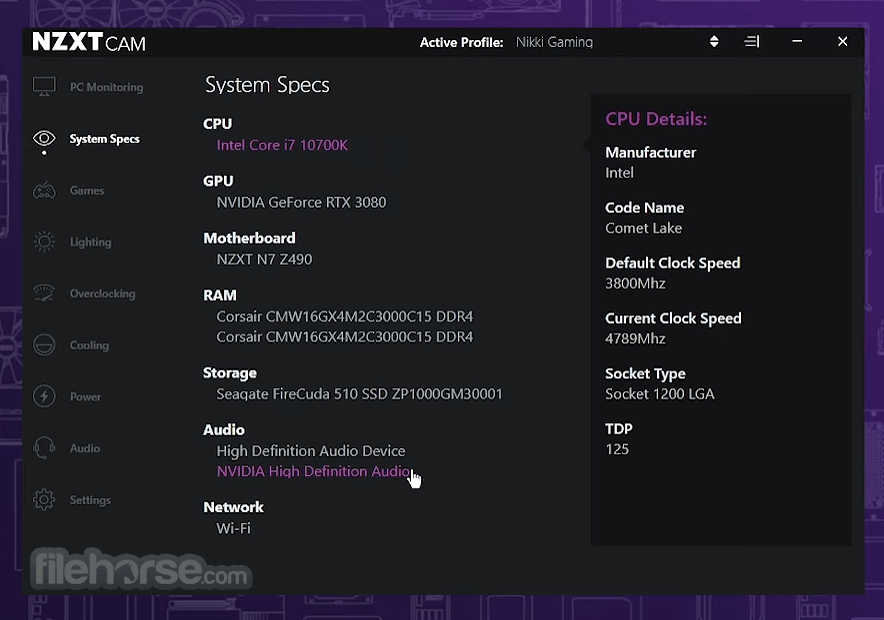Viewport: 884px width, 620px height.
Task: Open the Audio sidebar label
Action: [85, 449]
